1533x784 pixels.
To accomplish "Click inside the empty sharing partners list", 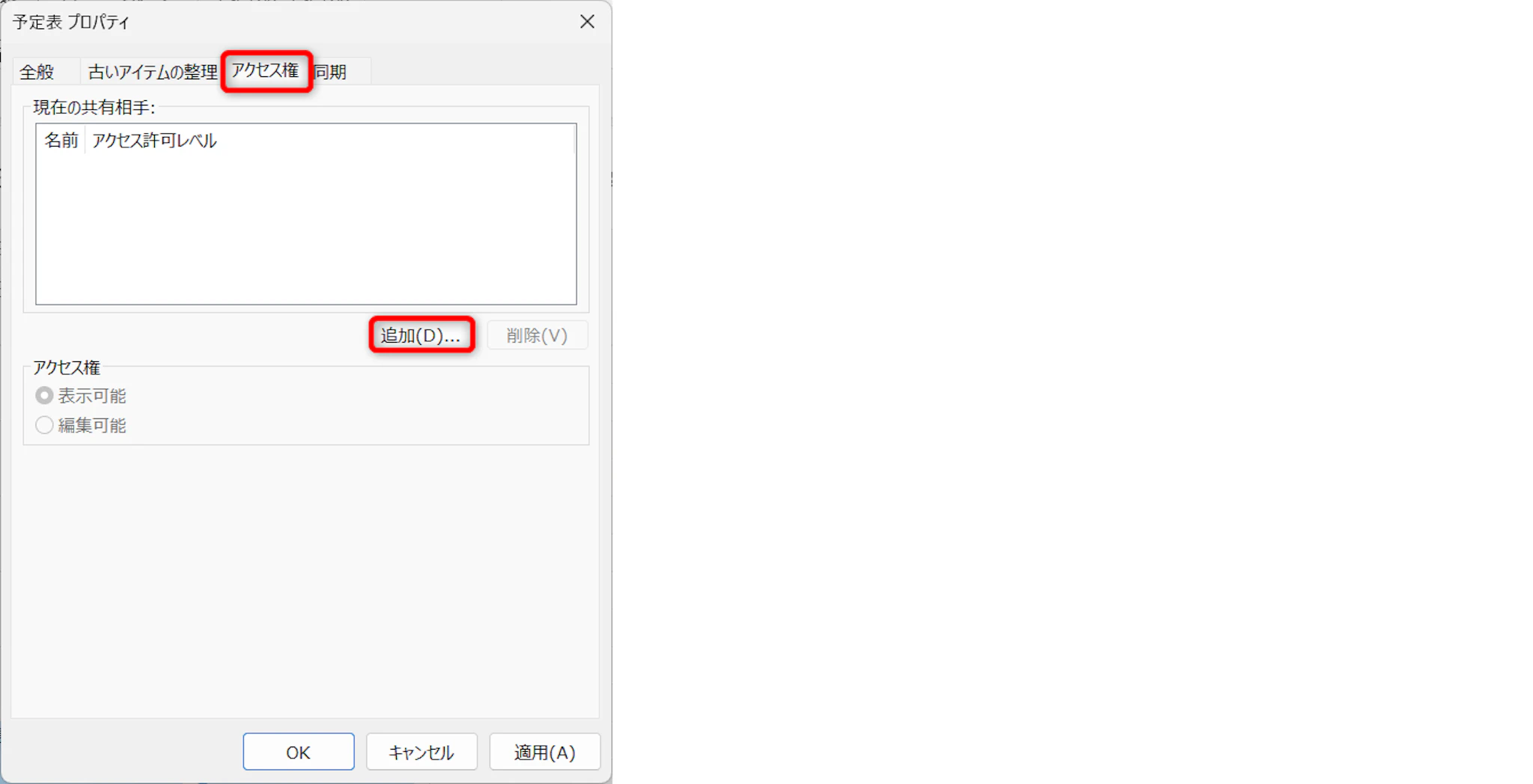I will coord(306,228).
